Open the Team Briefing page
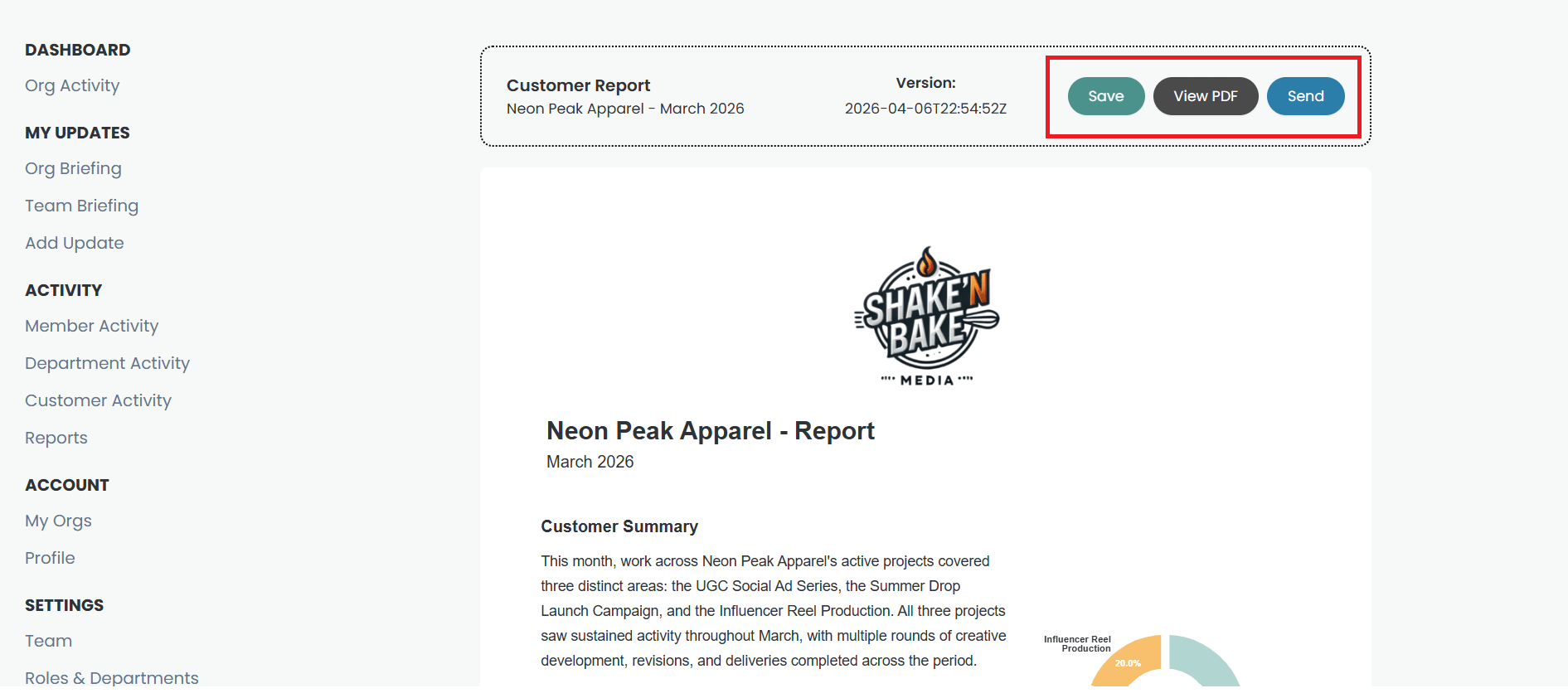This screenshot has height=698, width=1568. click(x=81, y=206)
